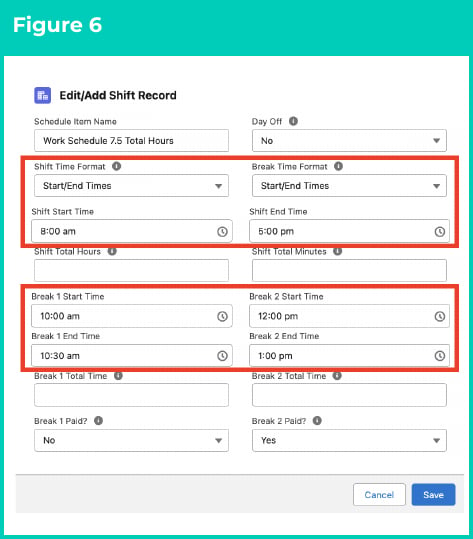Viewport: 473px width, 539px height.
Task: Open clock picker for Break 2 End Time
Action: click(x=440, y=356)
